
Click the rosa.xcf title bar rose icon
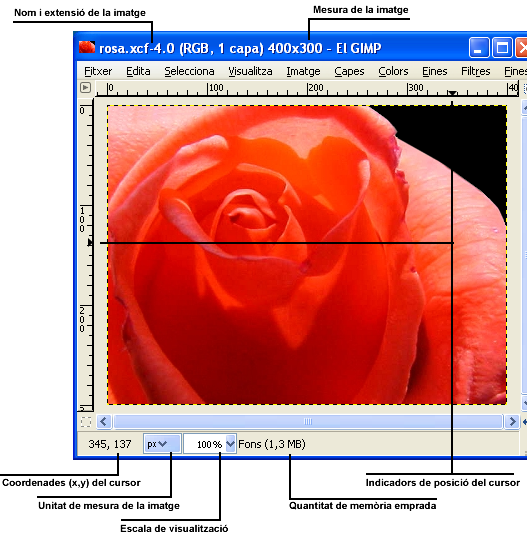[87, 47]
